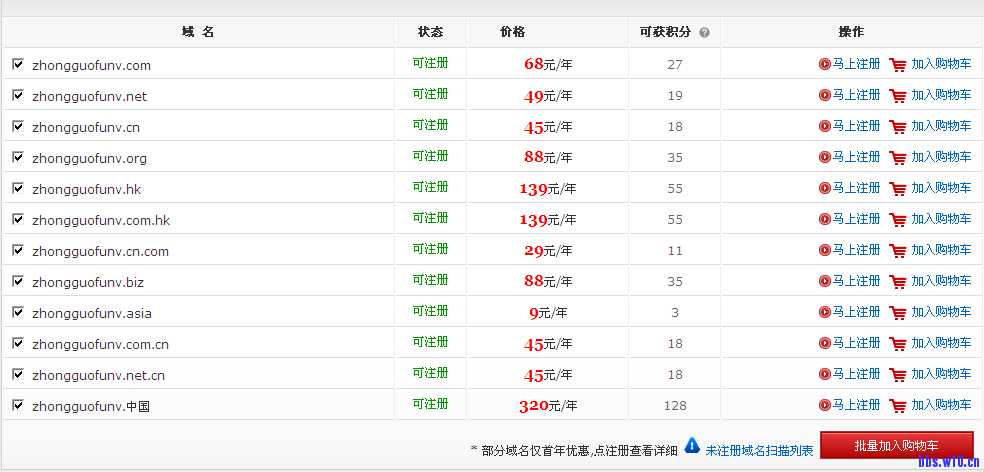Click red register icon for zhongguofunv.com
Screen dimensions: 984x472
pyautogui.click(x=825, y=64)
